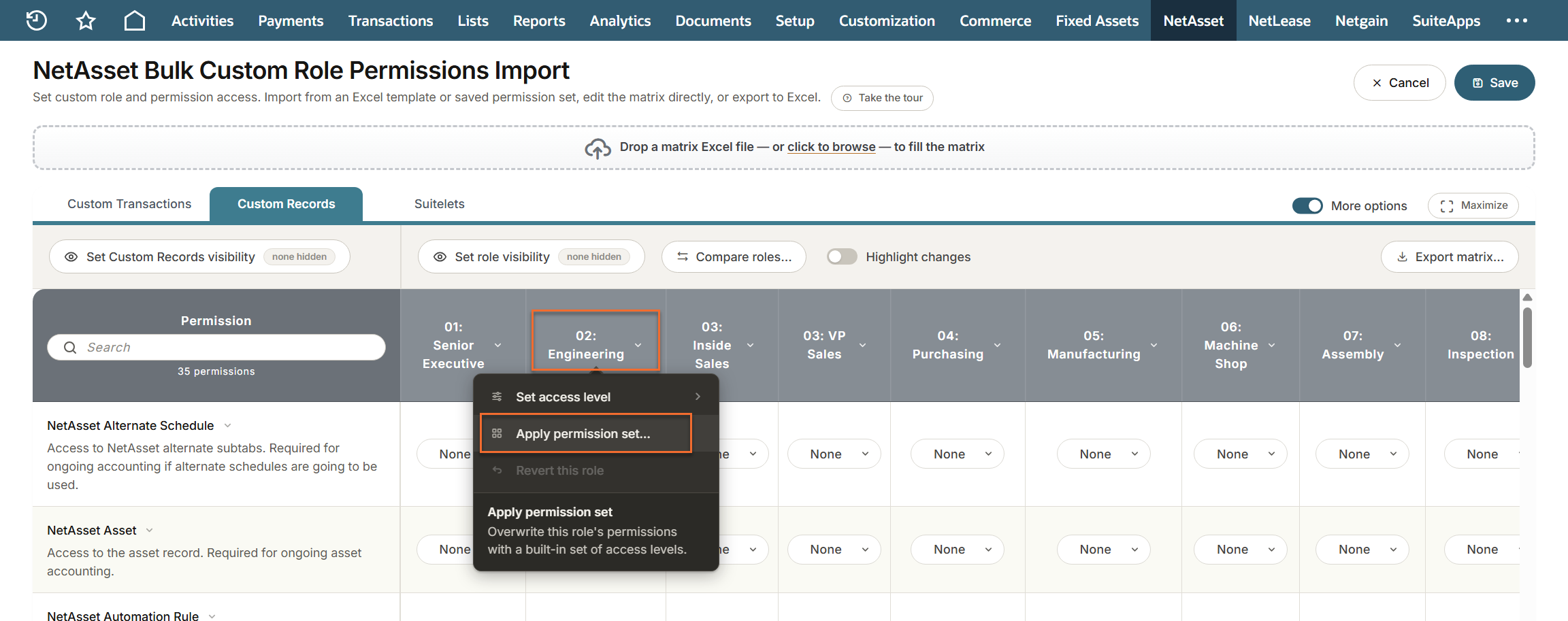This screenshot has width=1568, height=621.
Task: Open the Lists menu
Action: click(x=473, y=20)
